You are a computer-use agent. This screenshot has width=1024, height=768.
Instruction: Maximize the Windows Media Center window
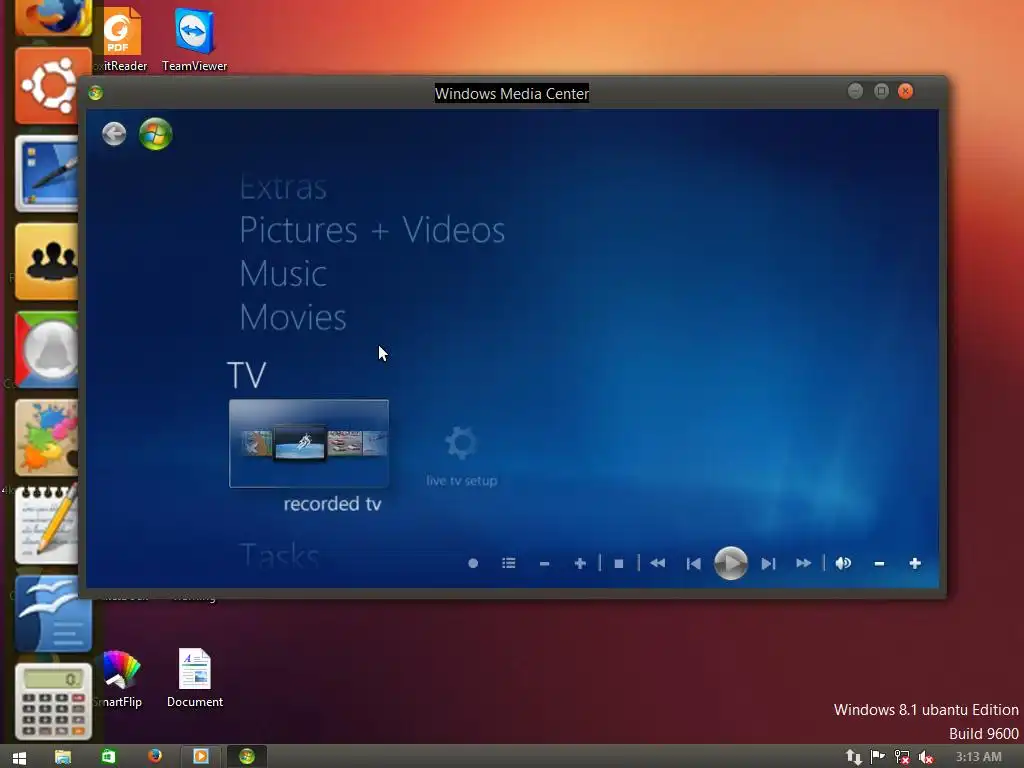tap(881, 91)
